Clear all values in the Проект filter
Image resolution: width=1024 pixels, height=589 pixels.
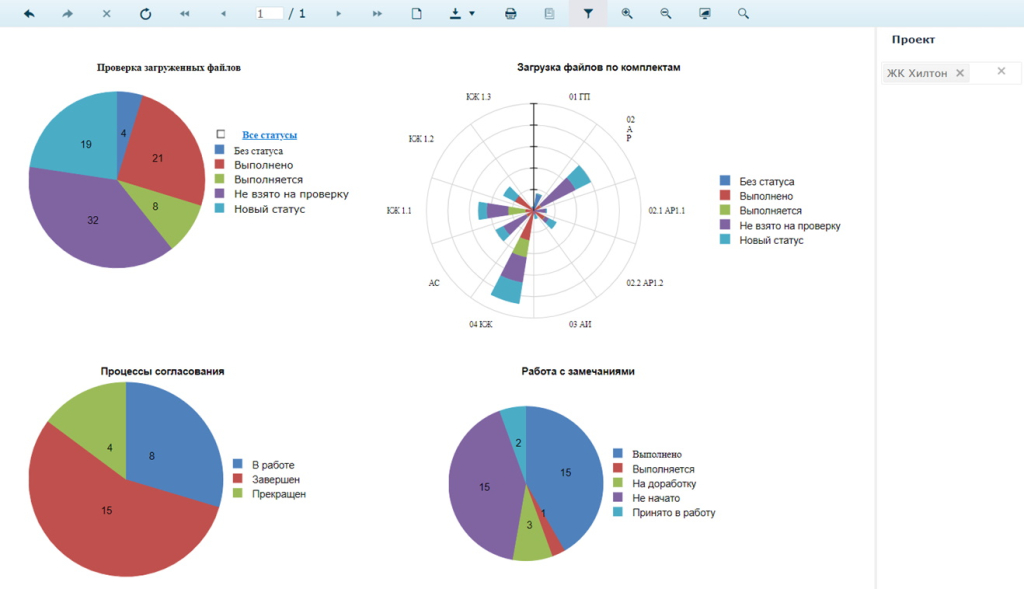click(1001, 71)
